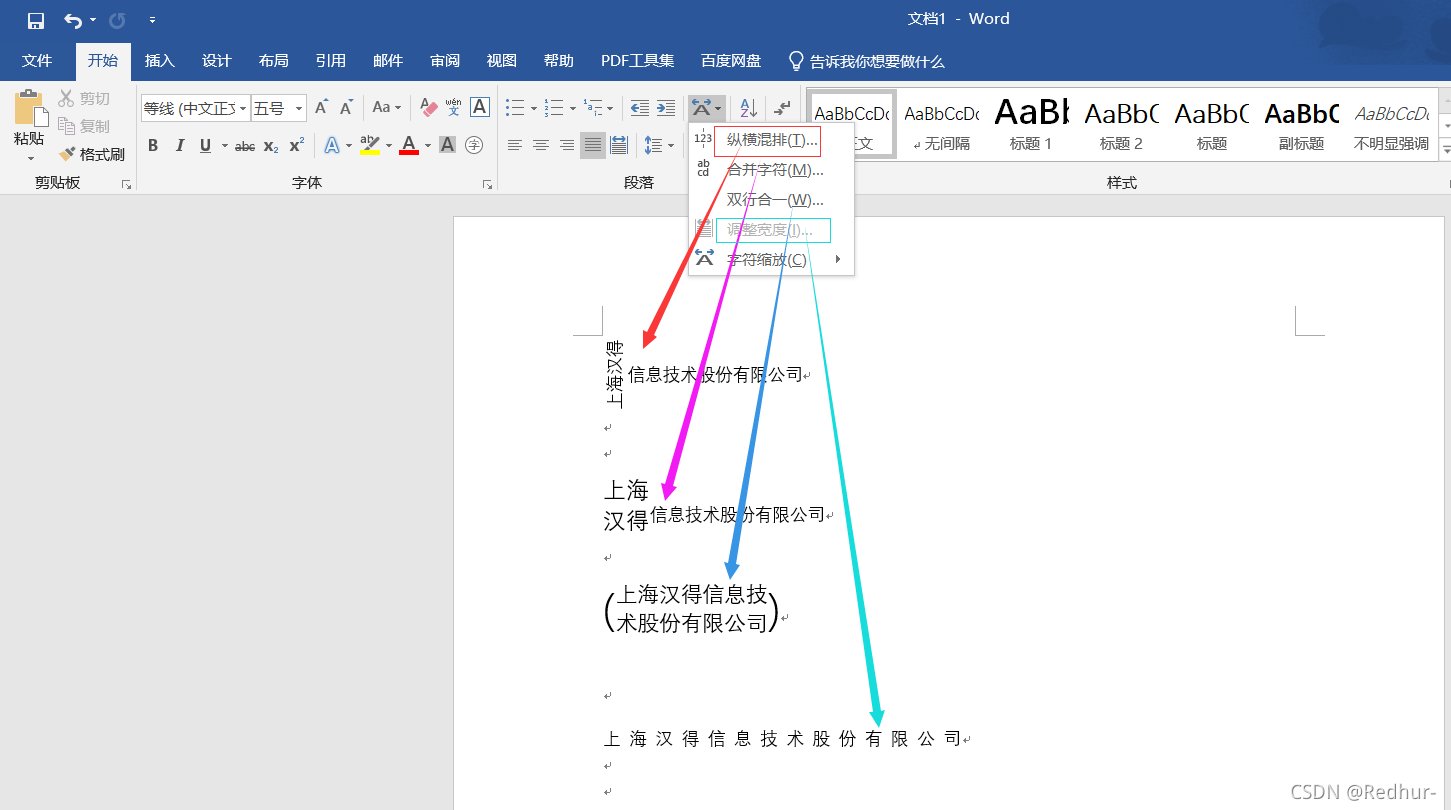Open the 字符缩放(C) submenu

[772, 260]
